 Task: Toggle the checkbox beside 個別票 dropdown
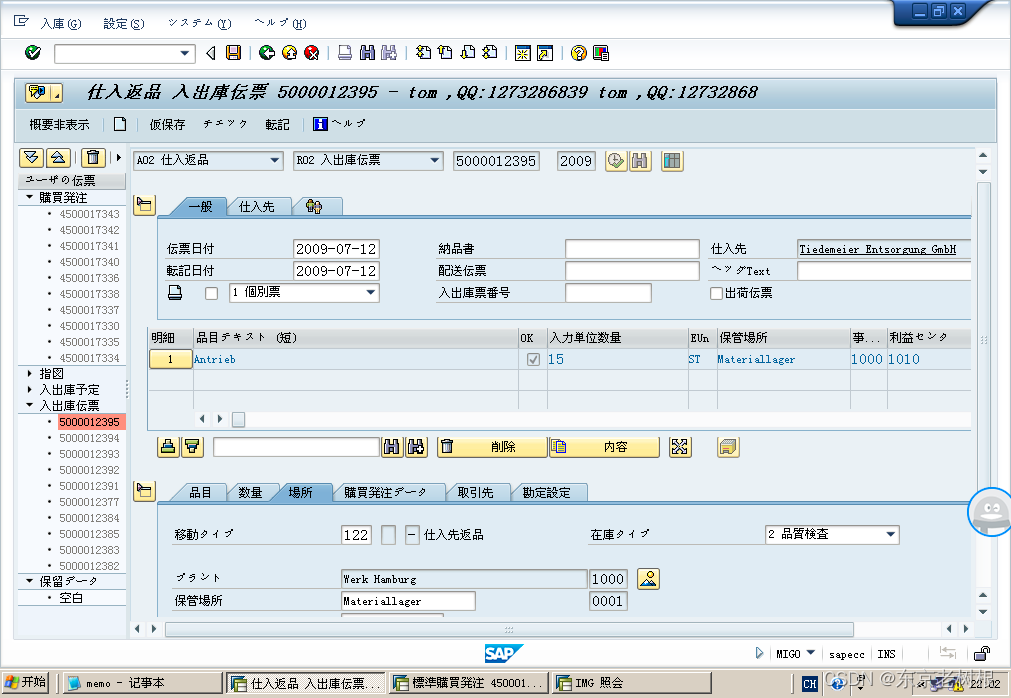tap(211, 293)
